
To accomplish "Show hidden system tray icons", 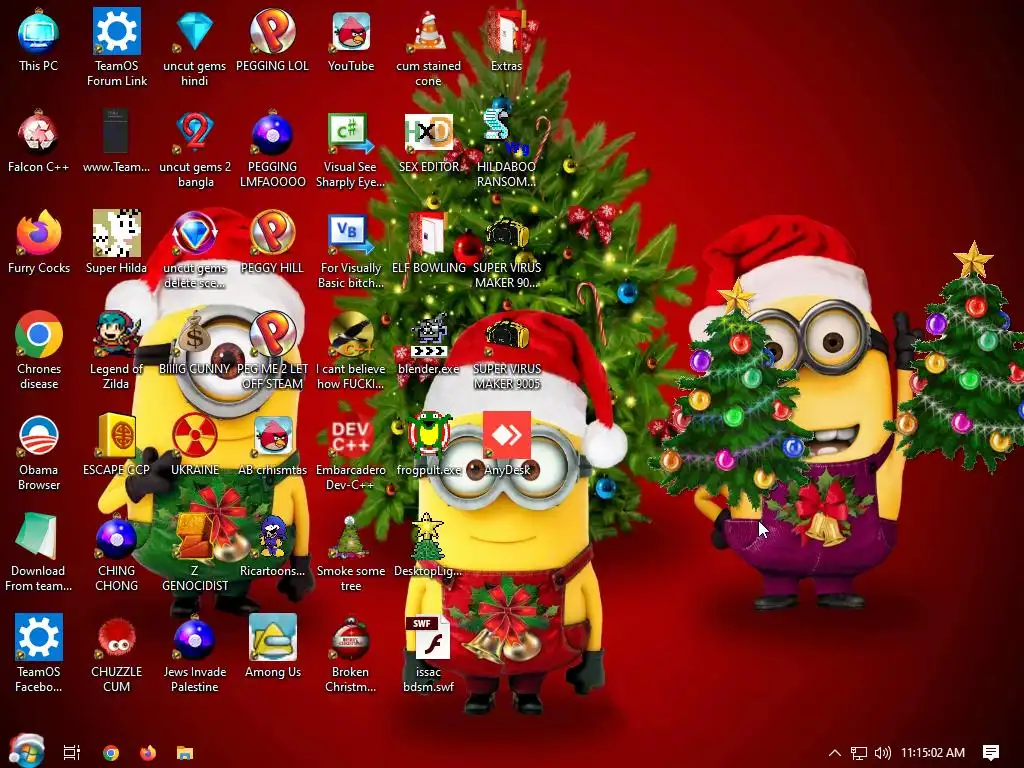I will tap(835, 753).
